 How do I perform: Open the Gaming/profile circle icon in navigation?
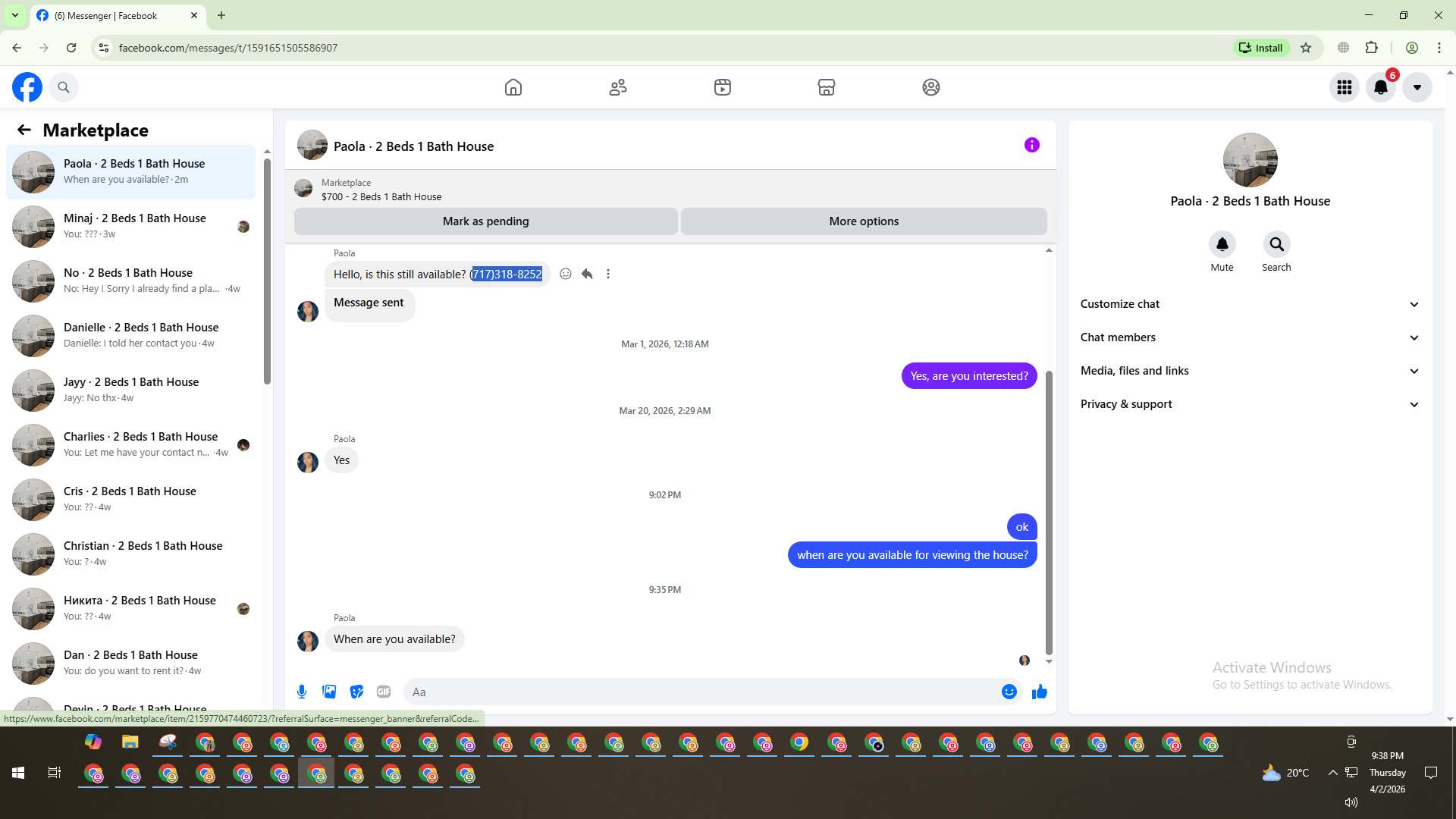point(931,87)
